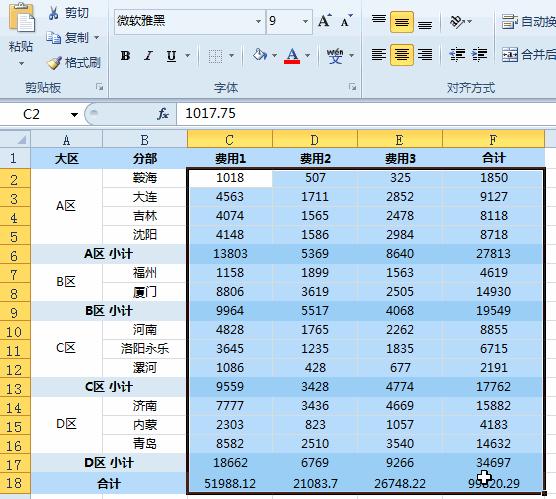Click the Phonetic Guide (wén) icon
Screen dimensions: 556x499
pos(335,56)
